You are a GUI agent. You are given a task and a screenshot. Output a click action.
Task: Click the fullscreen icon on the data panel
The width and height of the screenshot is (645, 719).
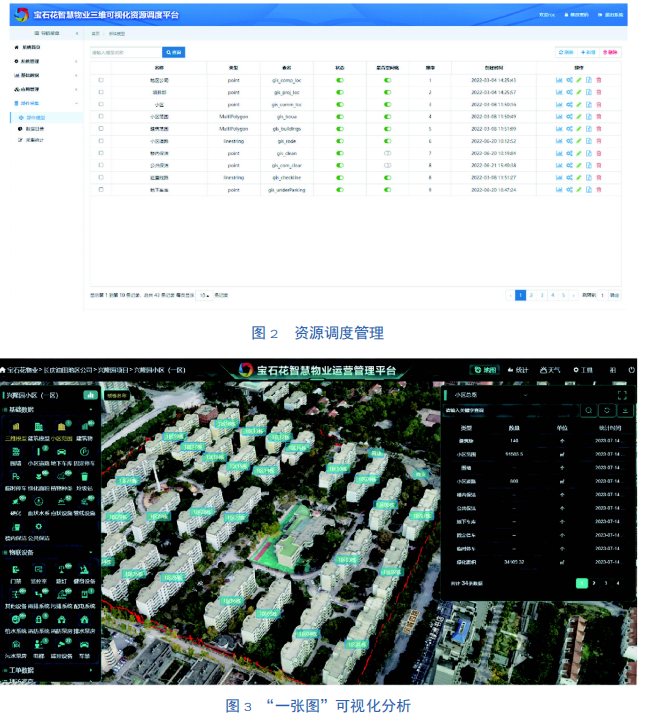(623, 394)
